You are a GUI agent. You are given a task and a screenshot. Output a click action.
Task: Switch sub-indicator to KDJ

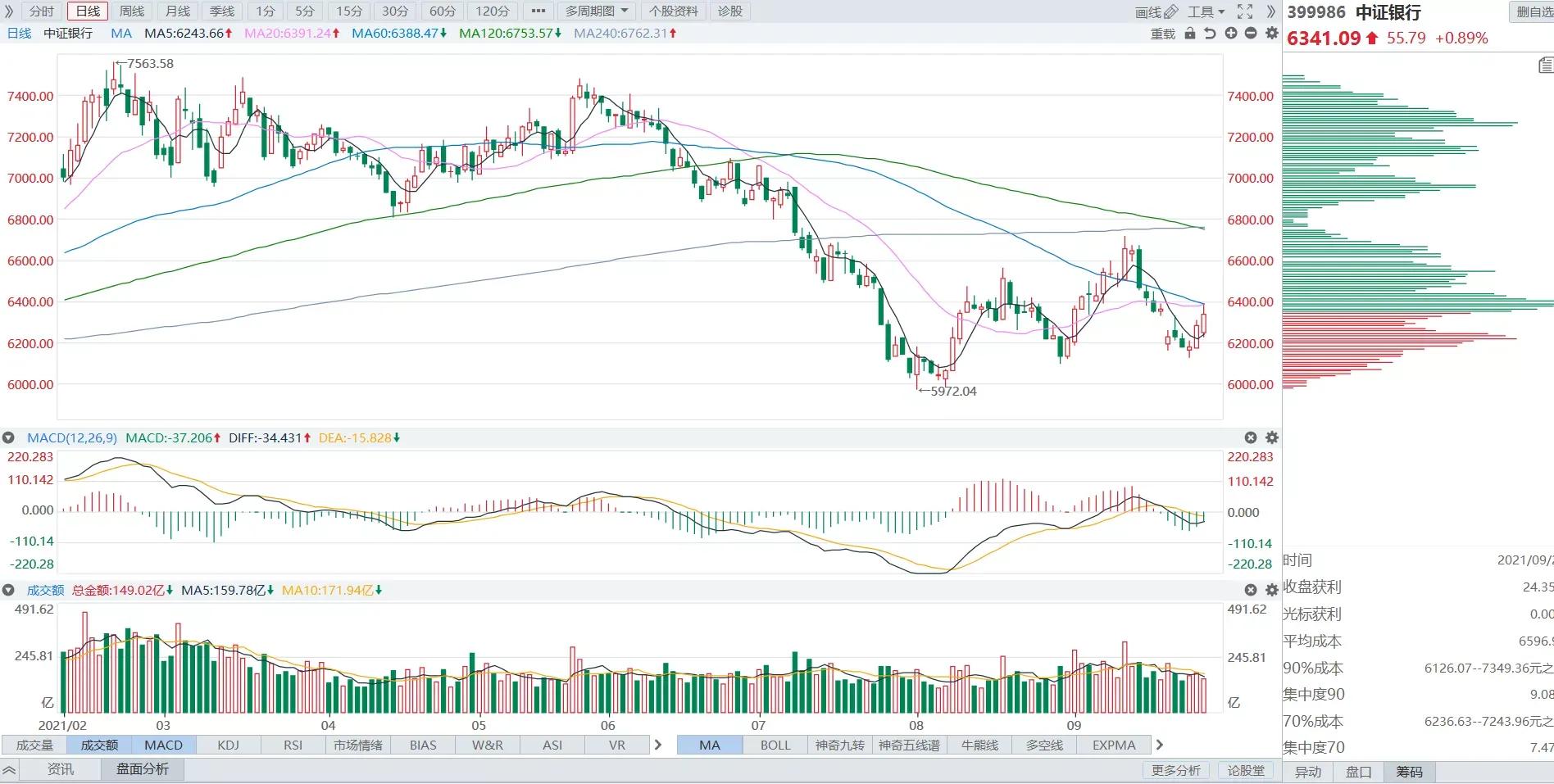tap(229, 745)
